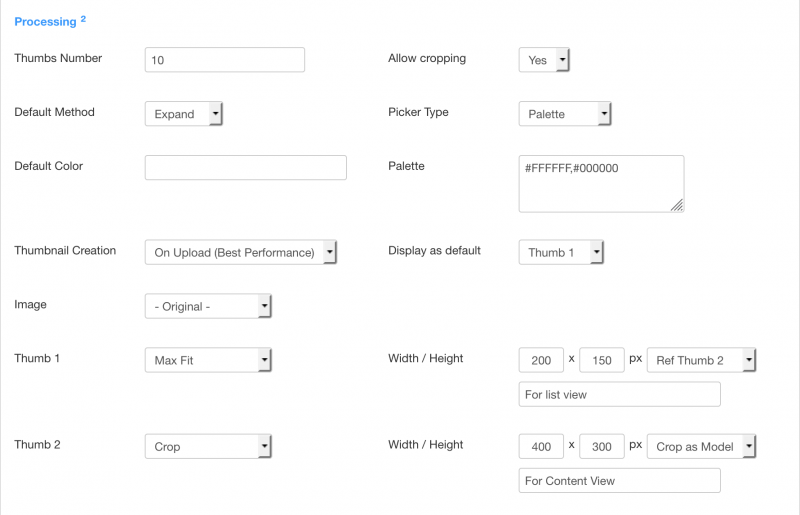The image size is (800, 515).
Task: Click the Processing section heading link
Action: coord(45,21)
